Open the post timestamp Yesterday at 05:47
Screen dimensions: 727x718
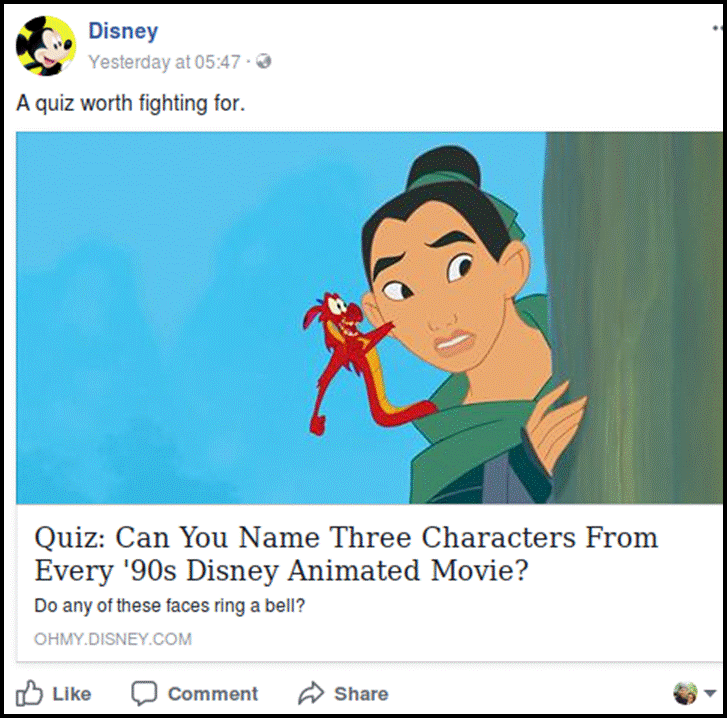[164, 62]
